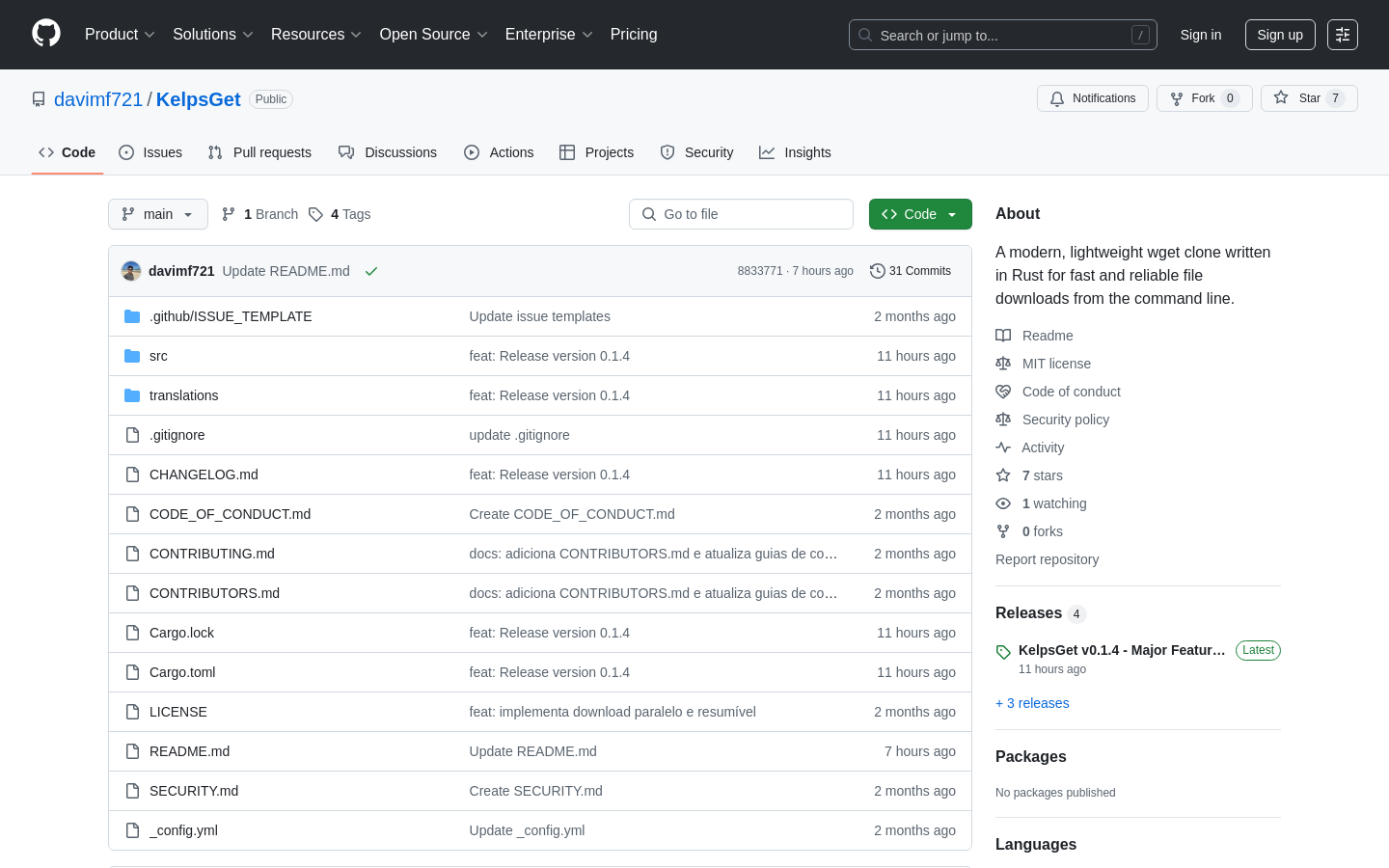1389x868 pixels.
Task: Expand the Enterprise menu
Action: [549, 35]
